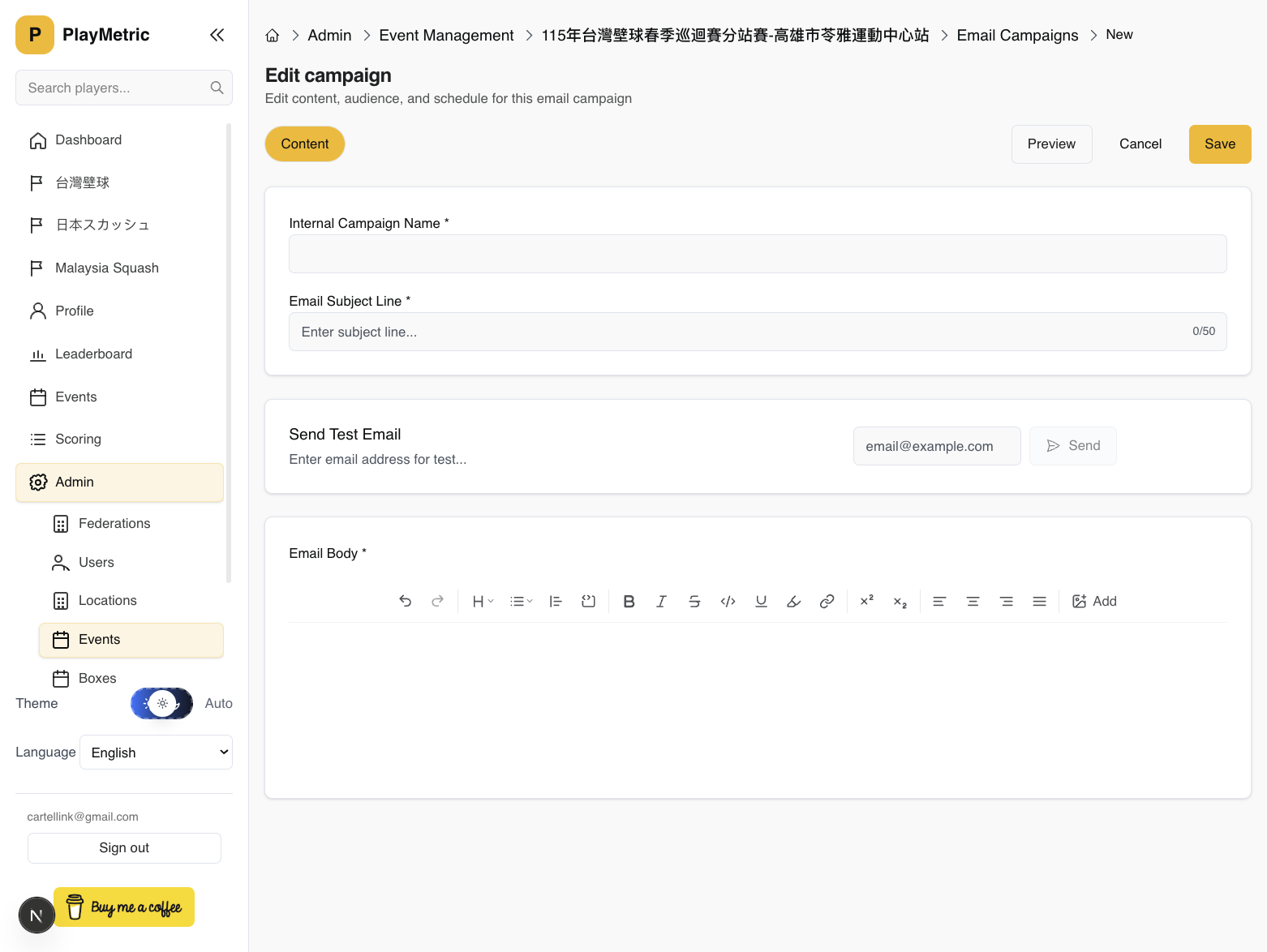Focus the test email address field
Screen dimensions: 1267x952
tap(937, 446)
